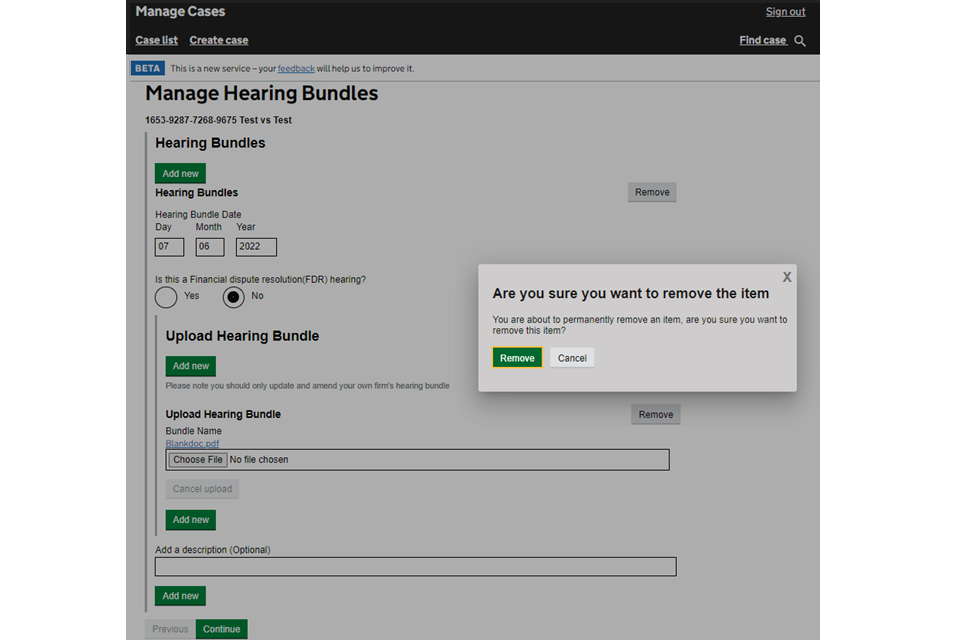Viewport: 960px width, 640px height.
Task: Click the Month input field
Action: pos(209,247)
